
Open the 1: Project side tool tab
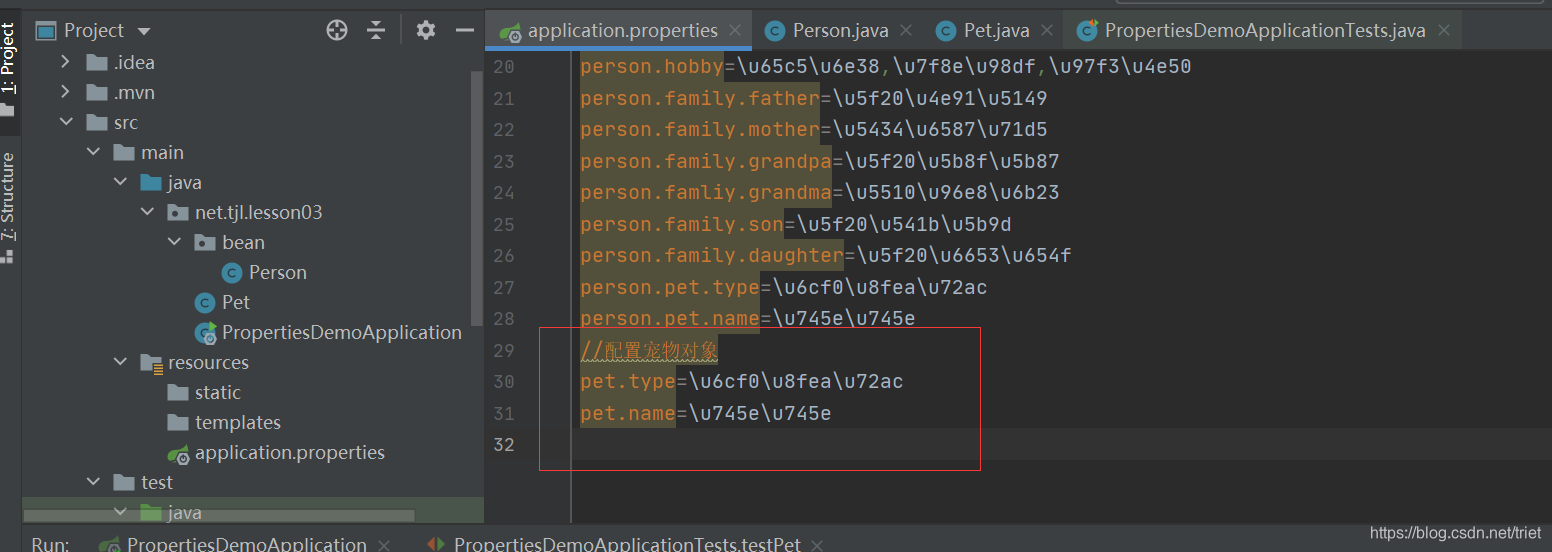pos(9,58)
